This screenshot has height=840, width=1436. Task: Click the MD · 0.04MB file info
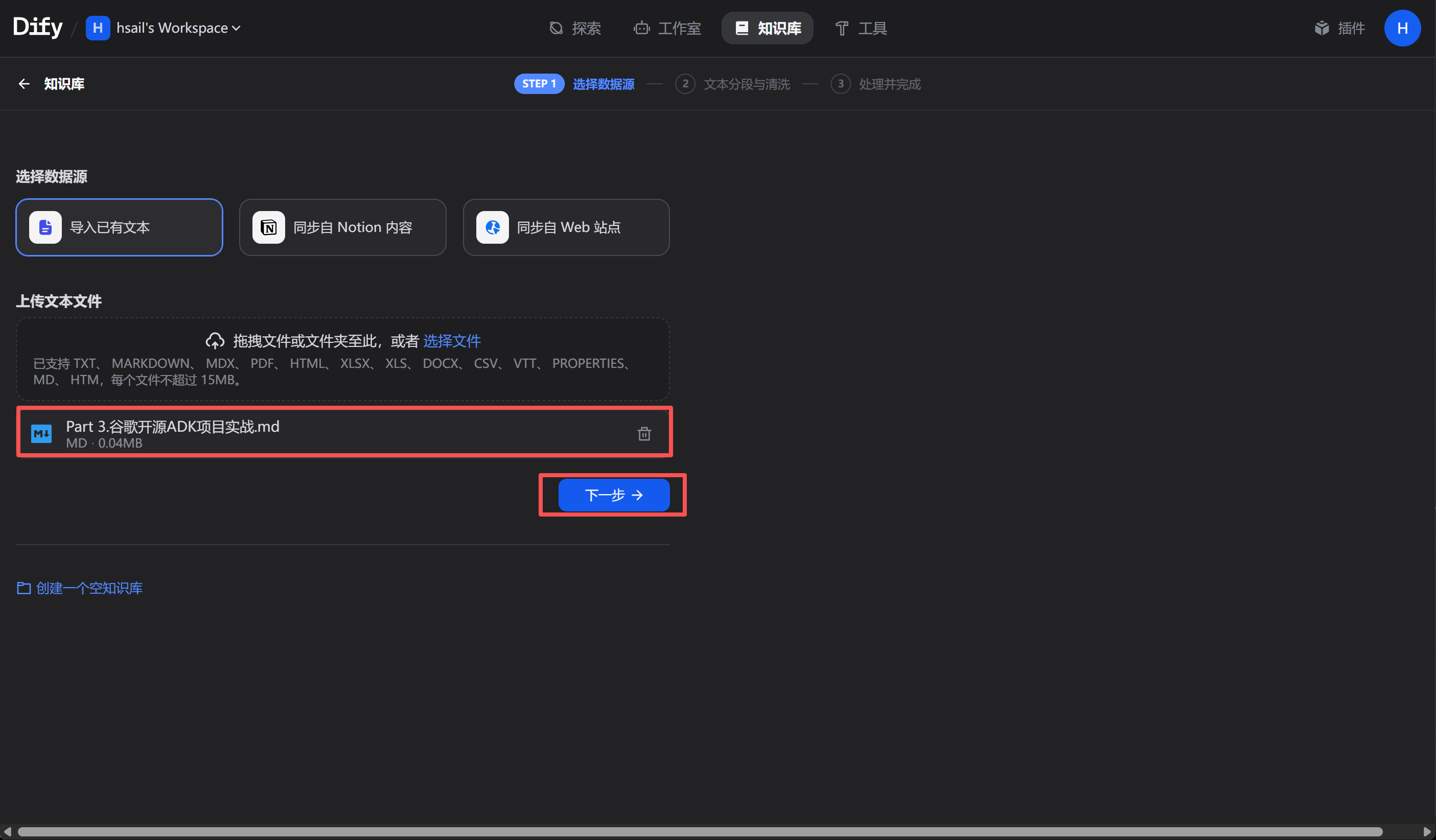pyautogui.click(x=104, y=444)
